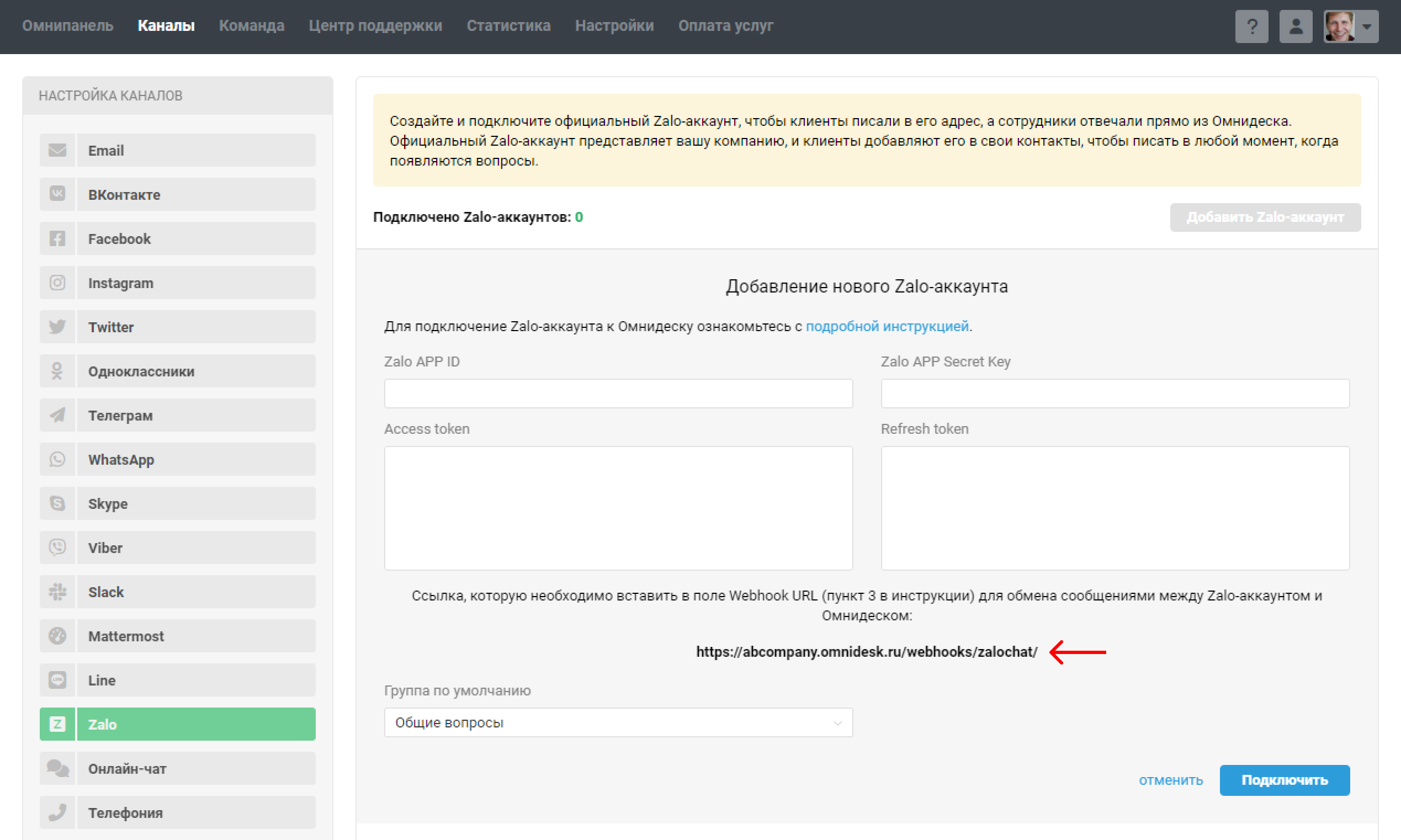Click the отменить link
This screenshot has width=1401, height=840.
(x=1171, y=780)
